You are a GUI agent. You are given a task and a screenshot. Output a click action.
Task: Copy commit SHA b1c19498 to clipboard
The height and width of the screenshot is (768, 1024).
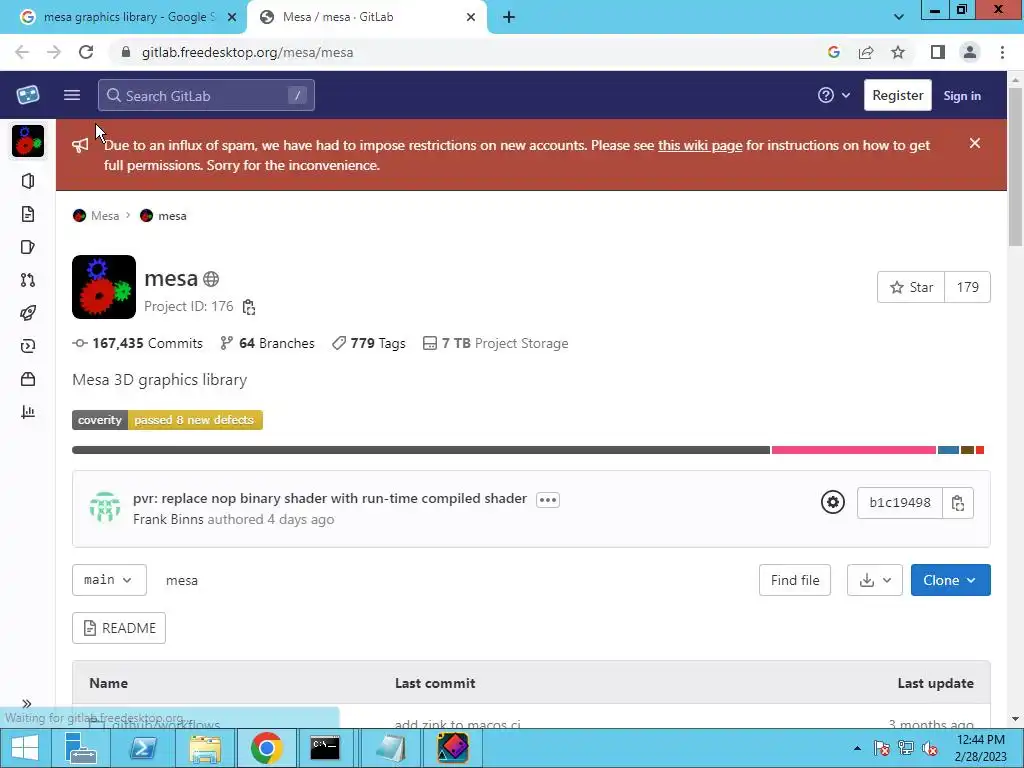(958, 503)
